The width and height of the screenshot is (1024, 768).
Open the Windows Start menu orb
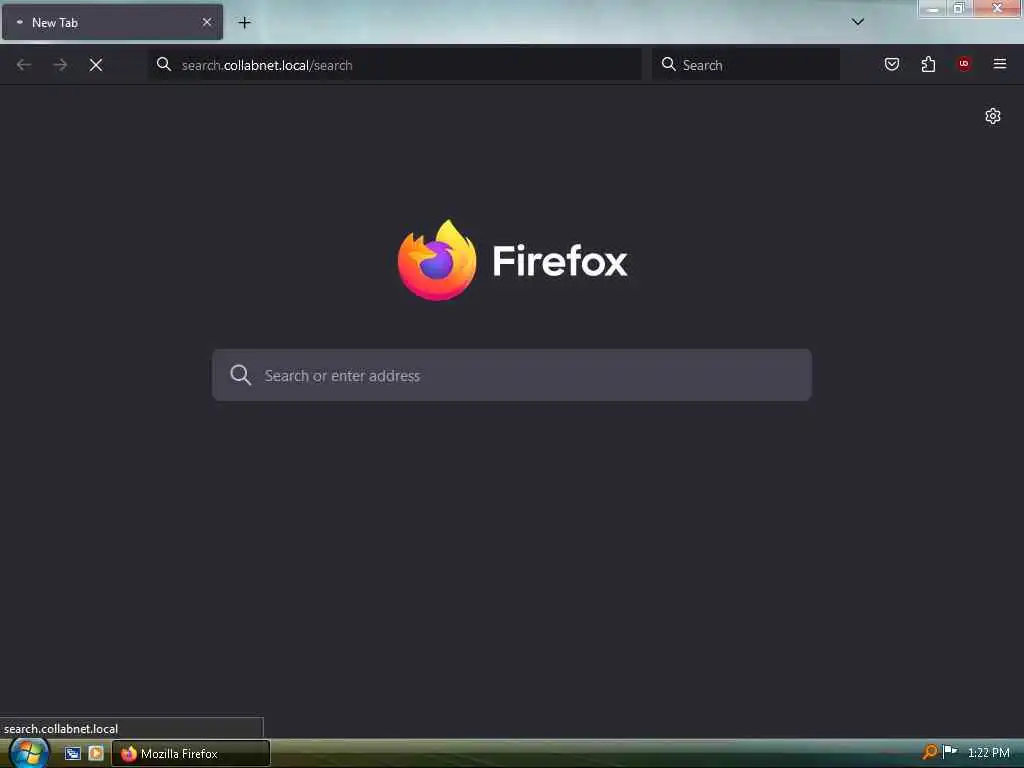29,753
